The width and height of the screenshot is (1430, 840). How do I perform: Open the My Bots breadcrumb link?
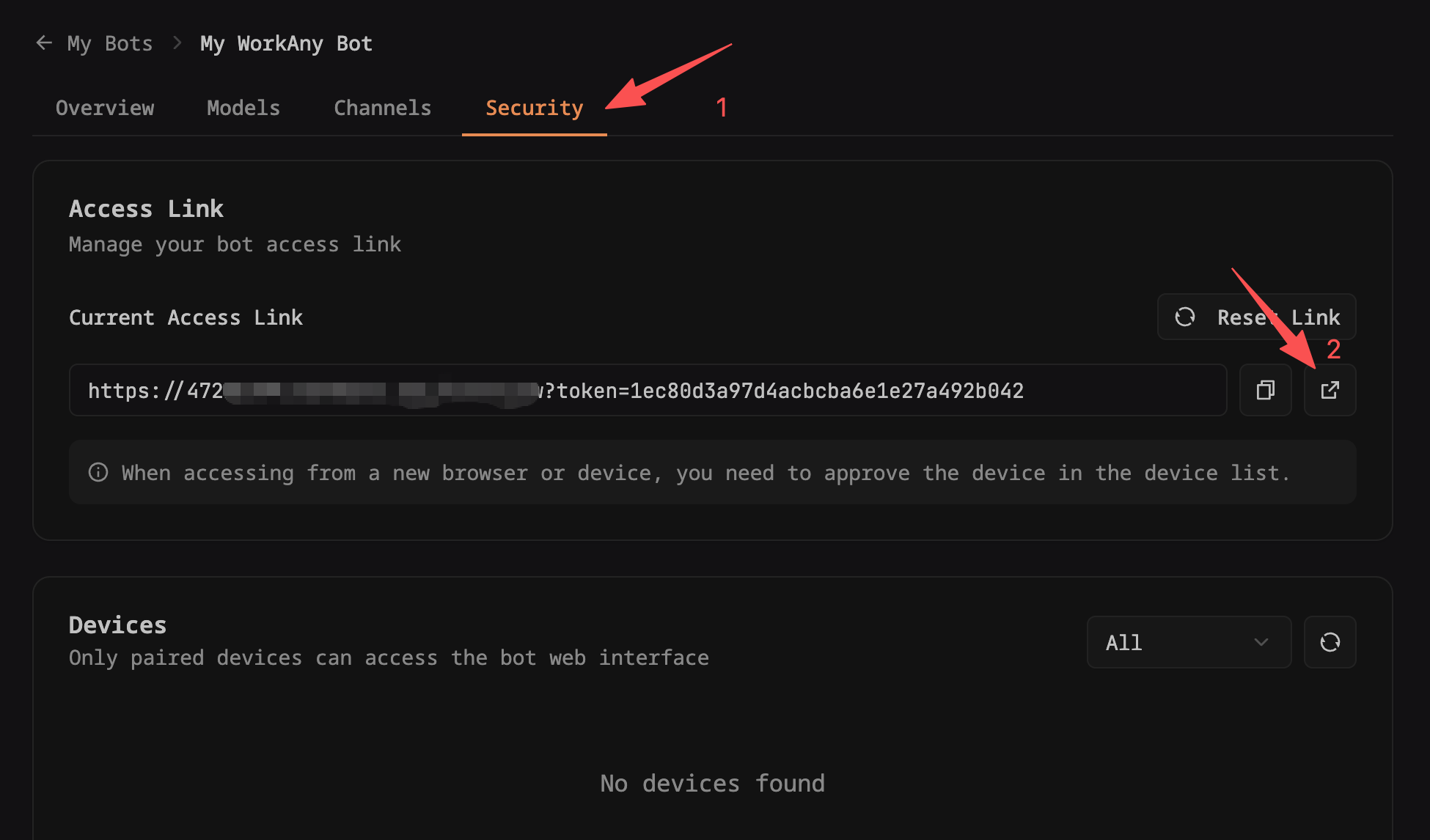click(x=110, y=44)
